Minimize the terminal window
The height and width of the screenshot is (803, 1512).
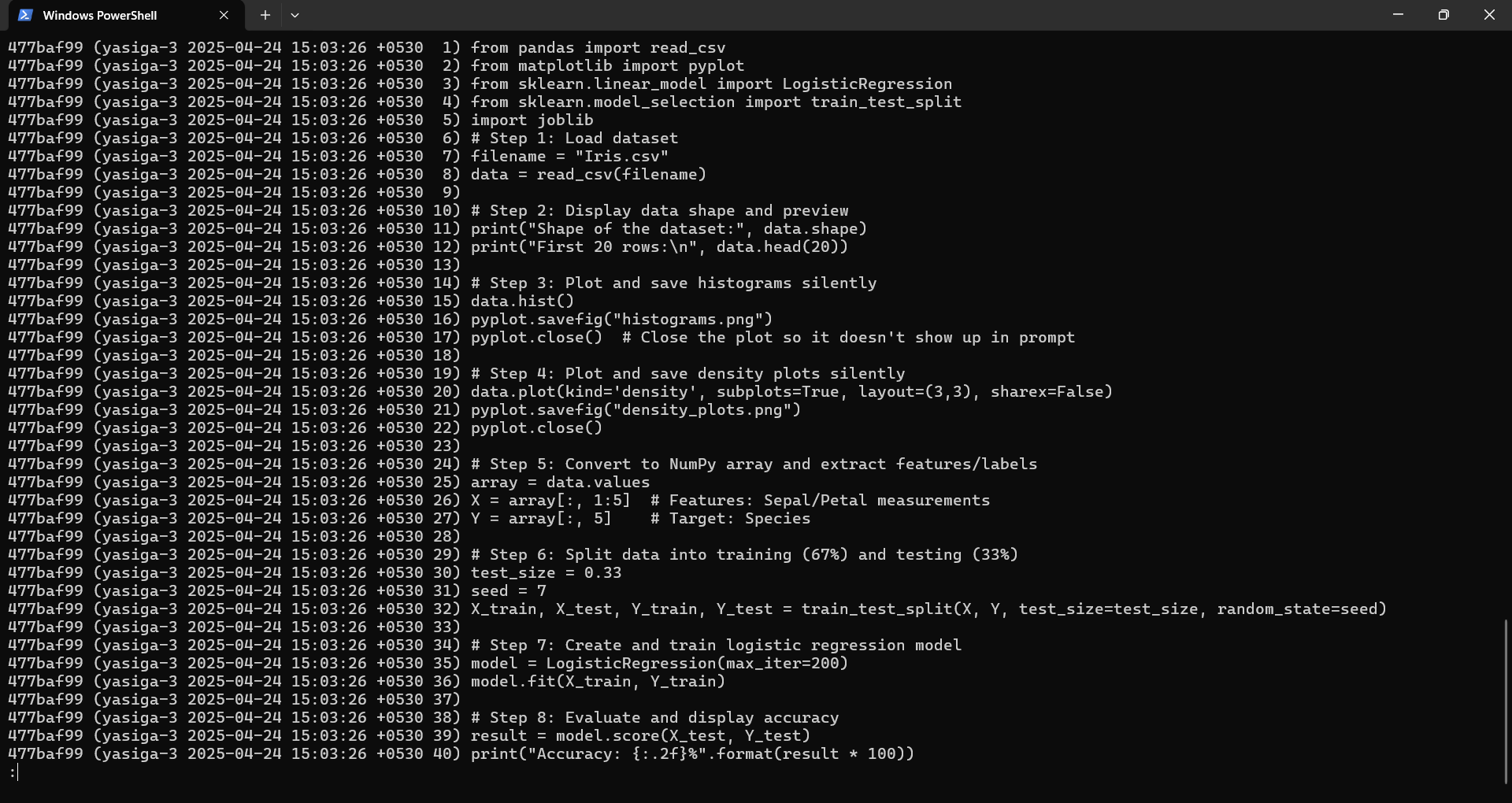tap(1399, 15)
